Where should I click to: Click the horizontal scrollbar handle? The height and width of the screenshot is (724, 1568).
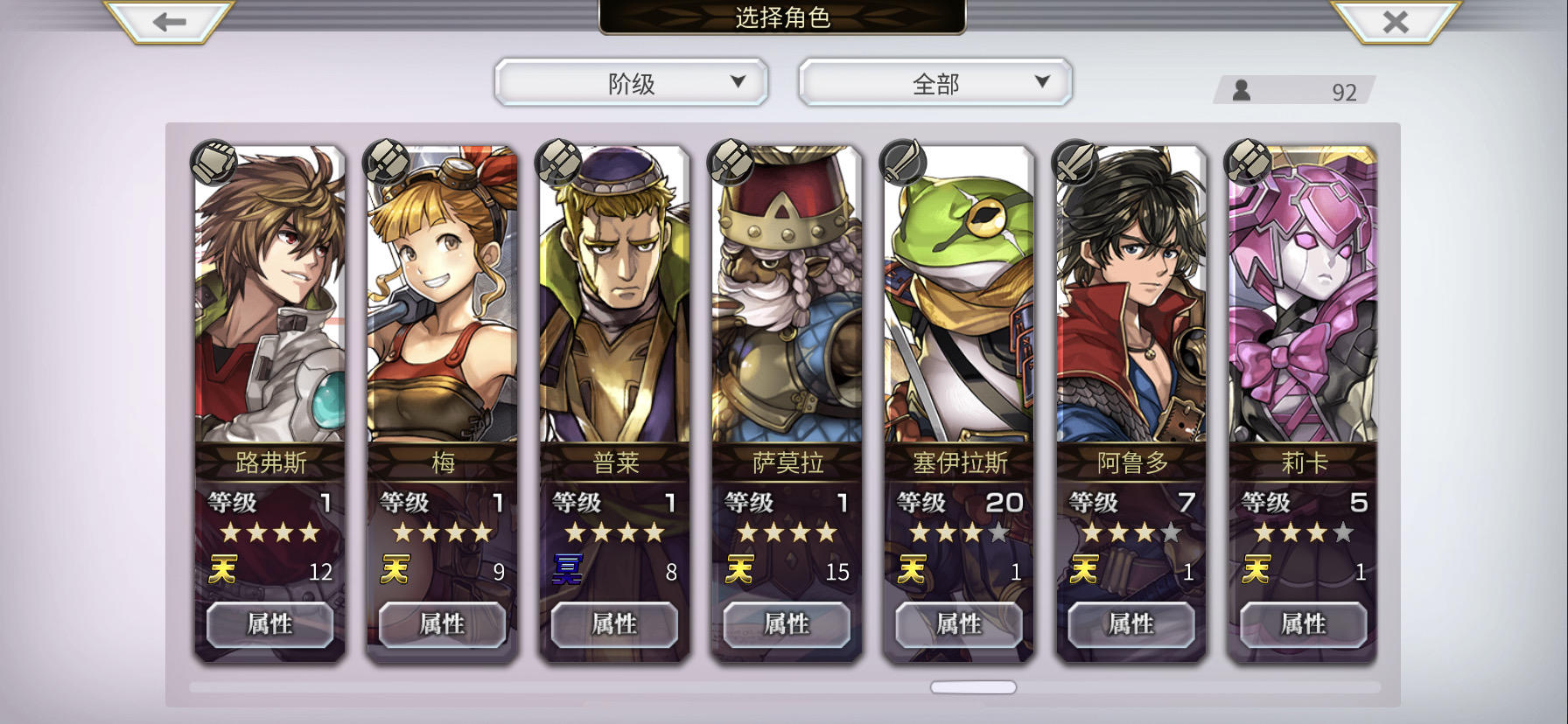click(x=973, y=687)
